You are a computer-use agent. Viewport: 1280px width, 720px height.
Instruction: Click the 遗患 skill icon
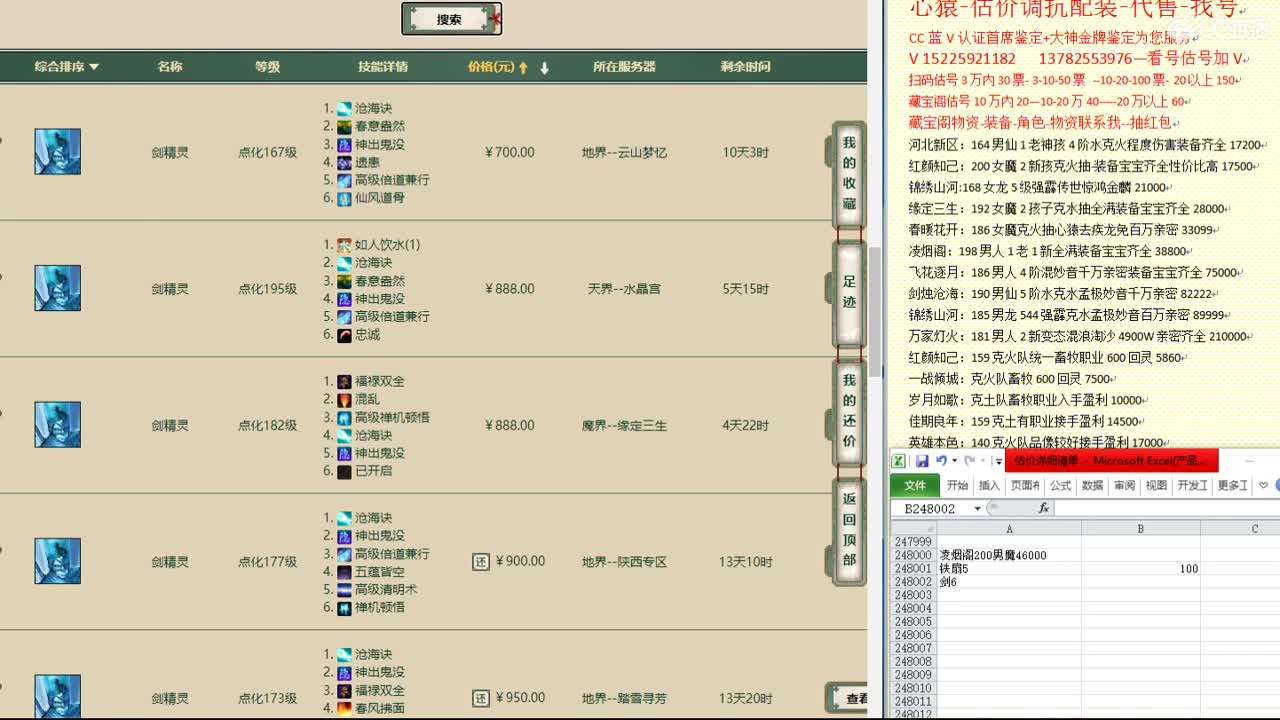click(x=344, y=162)
